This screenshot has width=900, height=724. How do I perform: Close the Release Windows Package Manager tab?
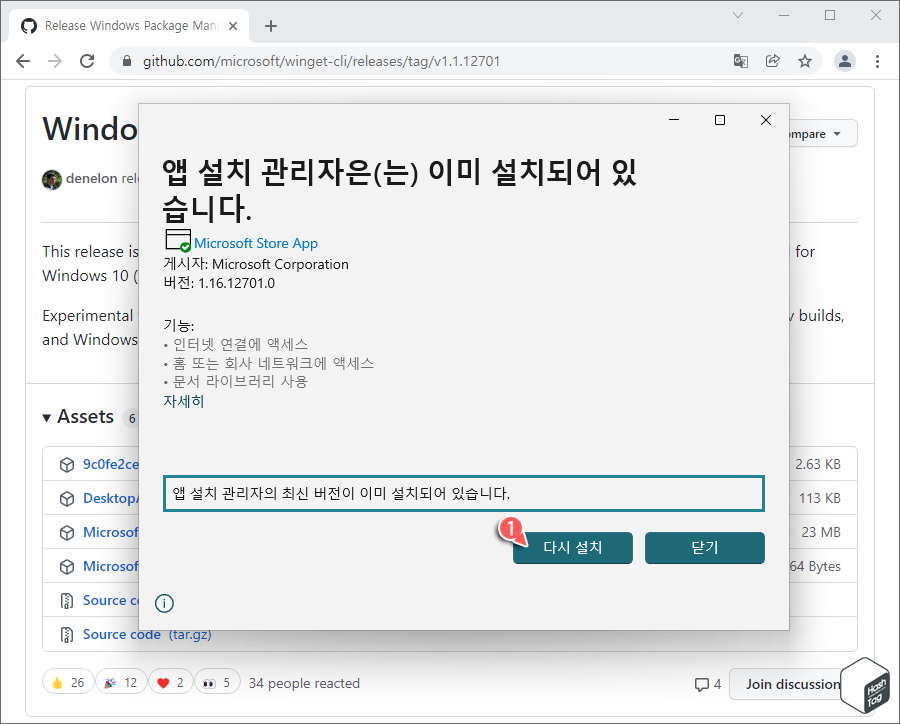click(232, 26)
